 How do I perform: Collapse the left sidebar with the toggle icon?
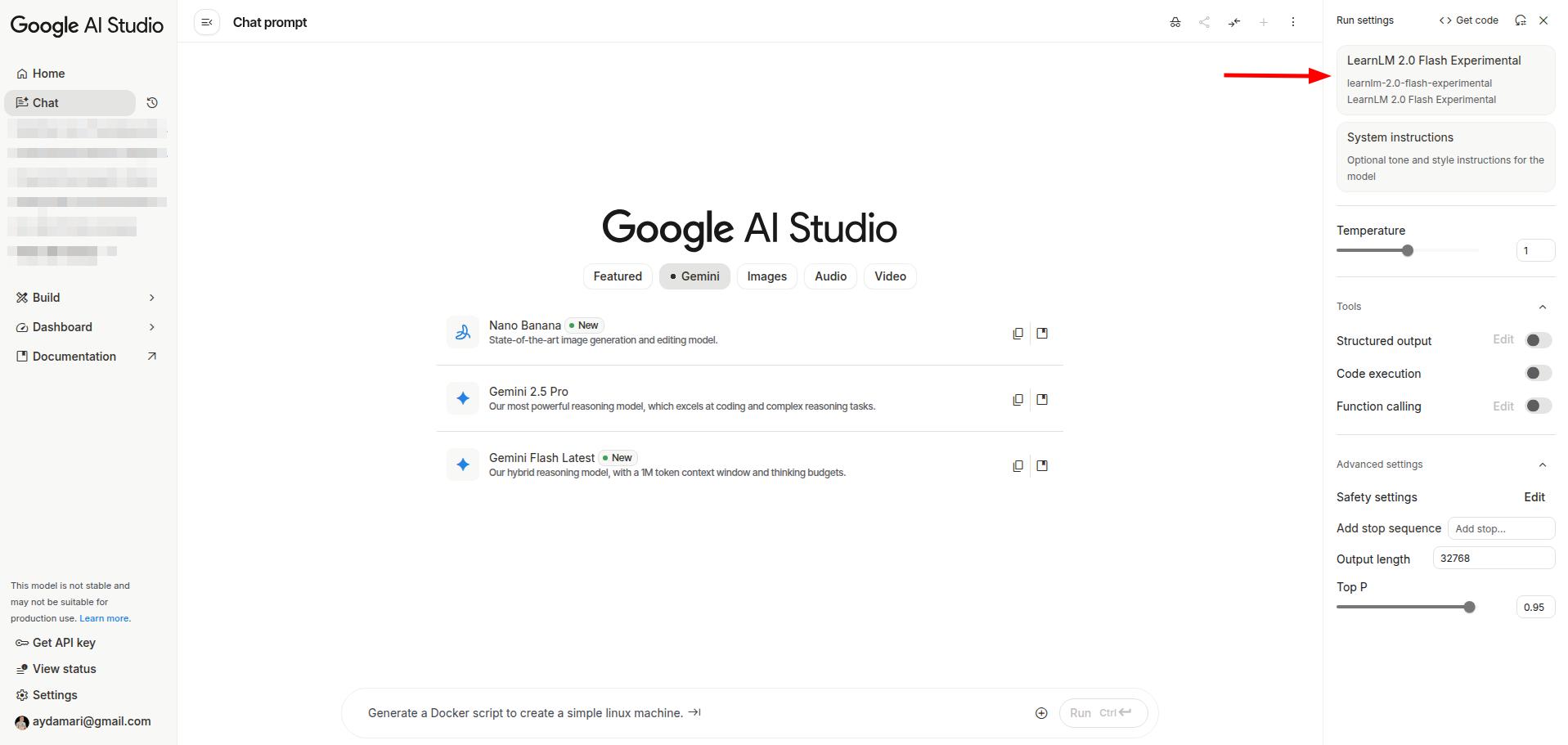coord(207,22)
